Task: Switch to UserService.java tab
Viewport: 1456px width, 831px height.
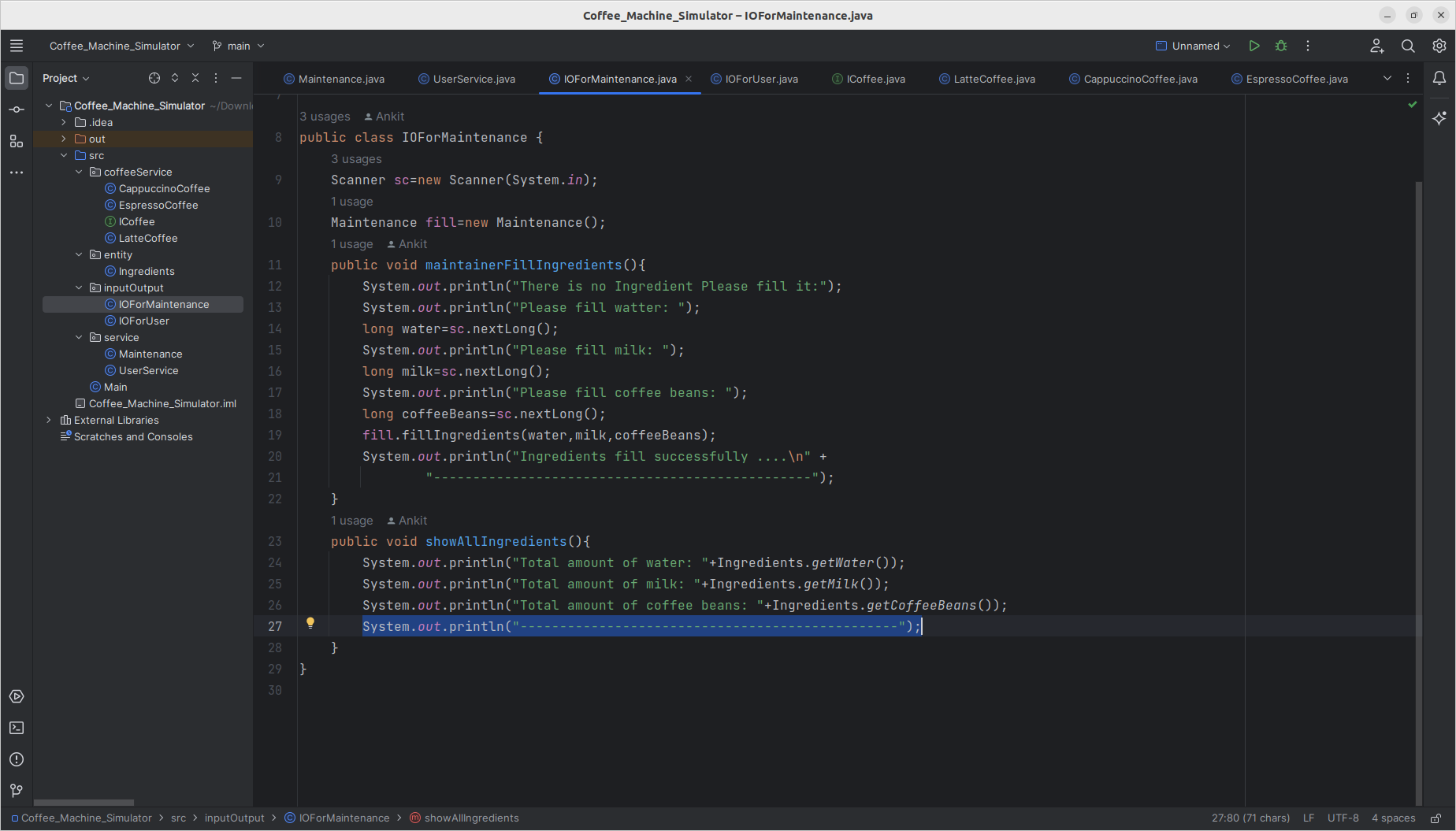Action: coord(466,79)
